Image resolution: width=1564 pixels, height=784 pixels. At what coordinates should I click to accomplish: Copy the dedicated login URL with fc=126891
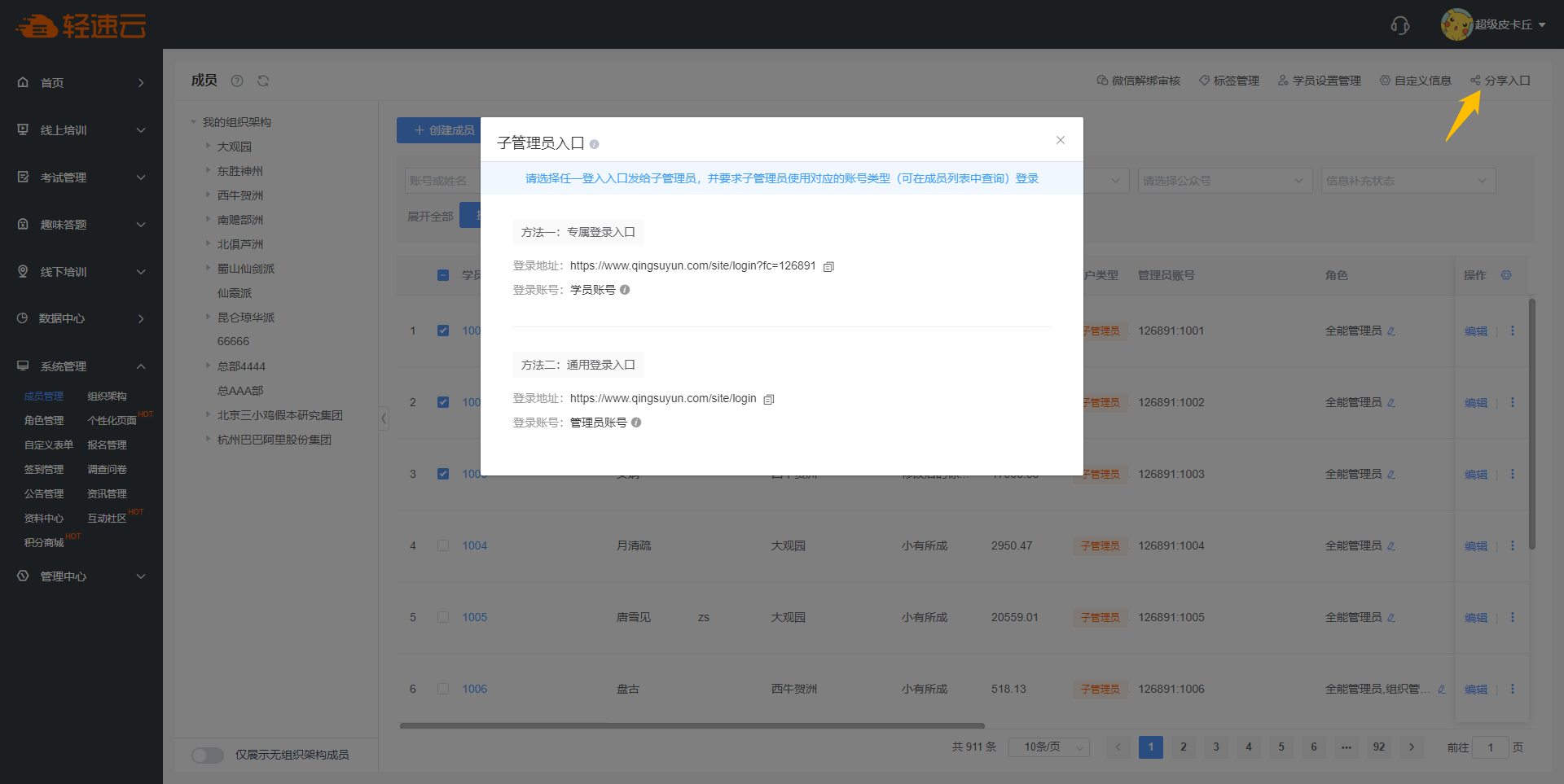828,266
